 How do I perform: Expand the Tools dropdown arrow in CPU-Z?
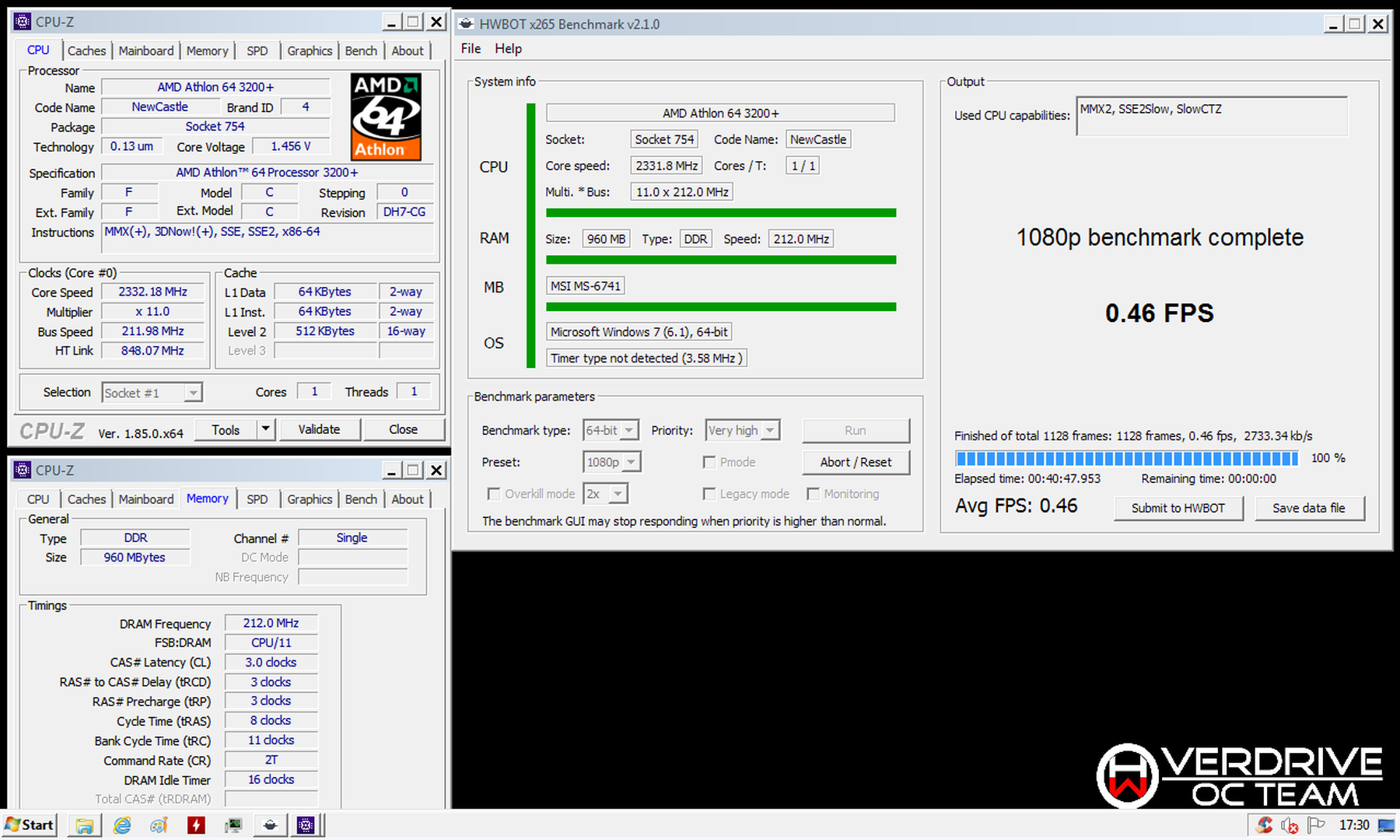pos(267,429)
